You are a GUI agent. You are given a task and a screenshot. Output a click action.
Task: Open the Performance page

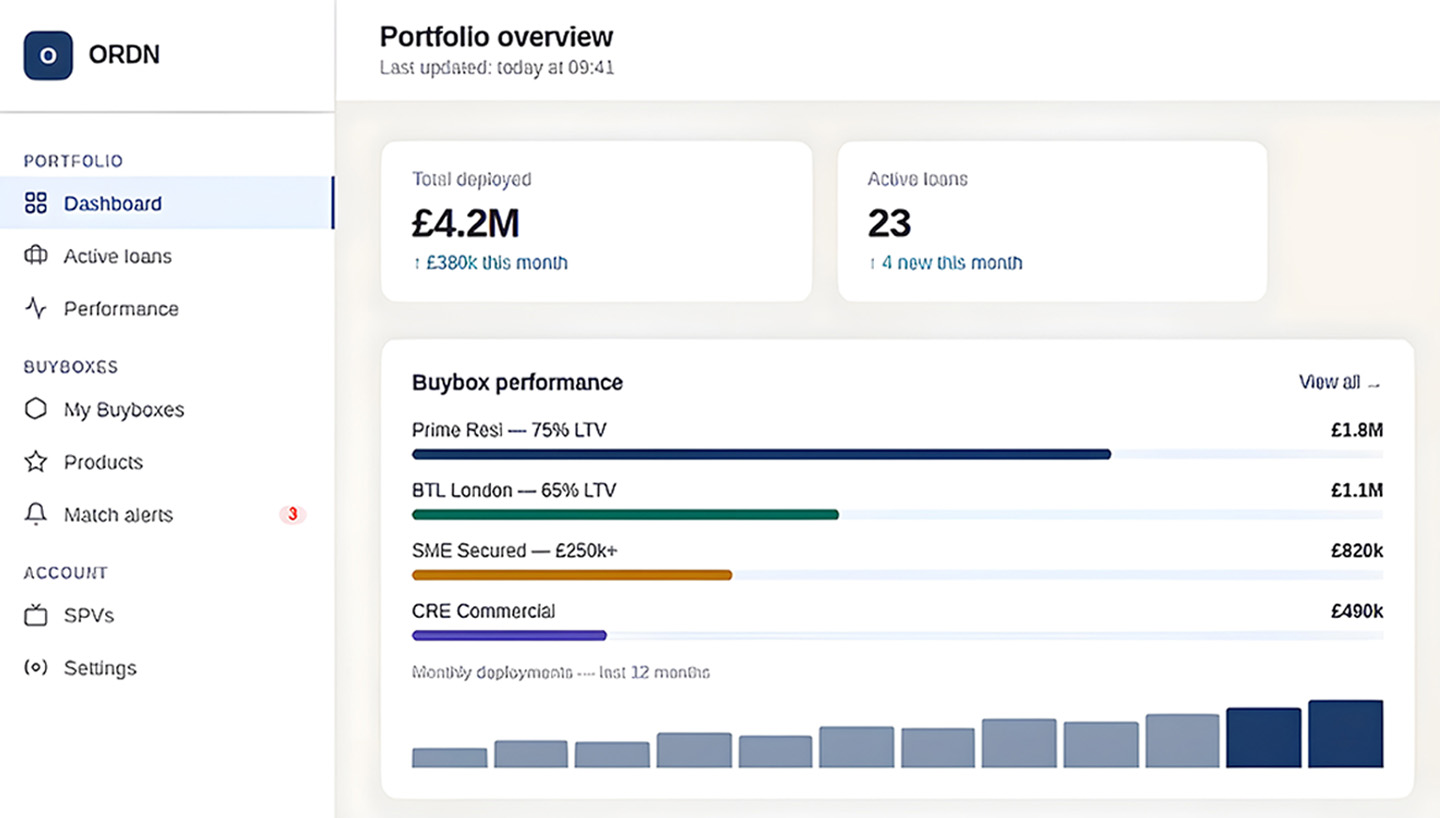coord(167,308)
